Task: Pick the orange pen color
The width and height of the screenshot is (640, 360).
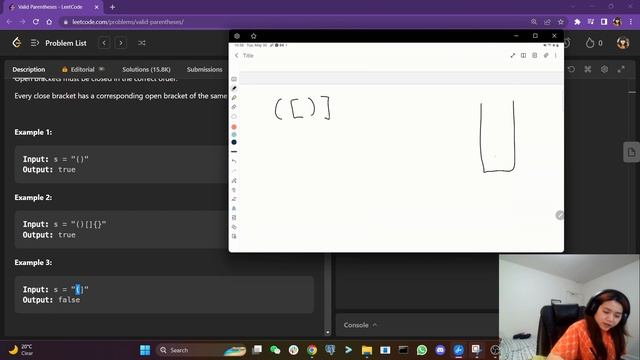Action: [234, 127]
